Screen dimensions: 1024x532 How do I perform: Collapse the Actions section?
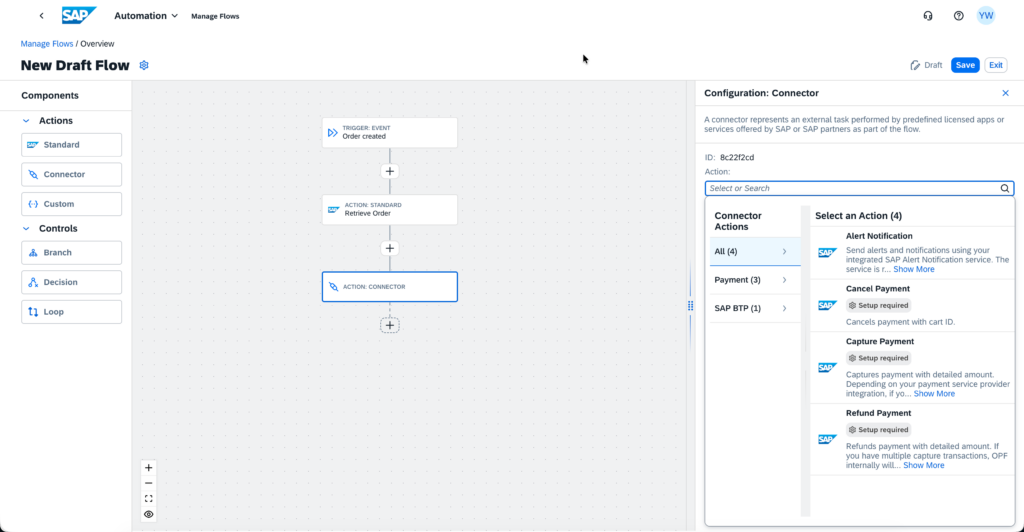click(x=26, y=121)
